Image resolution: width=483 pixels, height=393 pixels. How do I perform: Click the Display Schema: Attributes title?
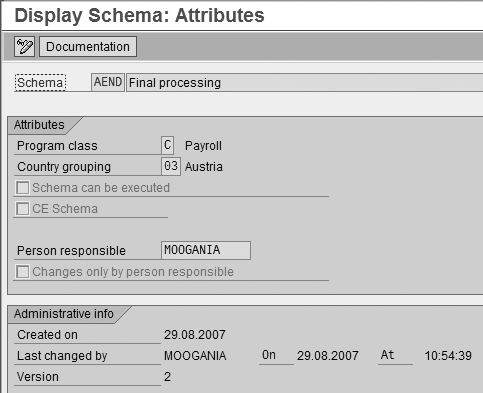pyautogui.click(x=139, y=15)
